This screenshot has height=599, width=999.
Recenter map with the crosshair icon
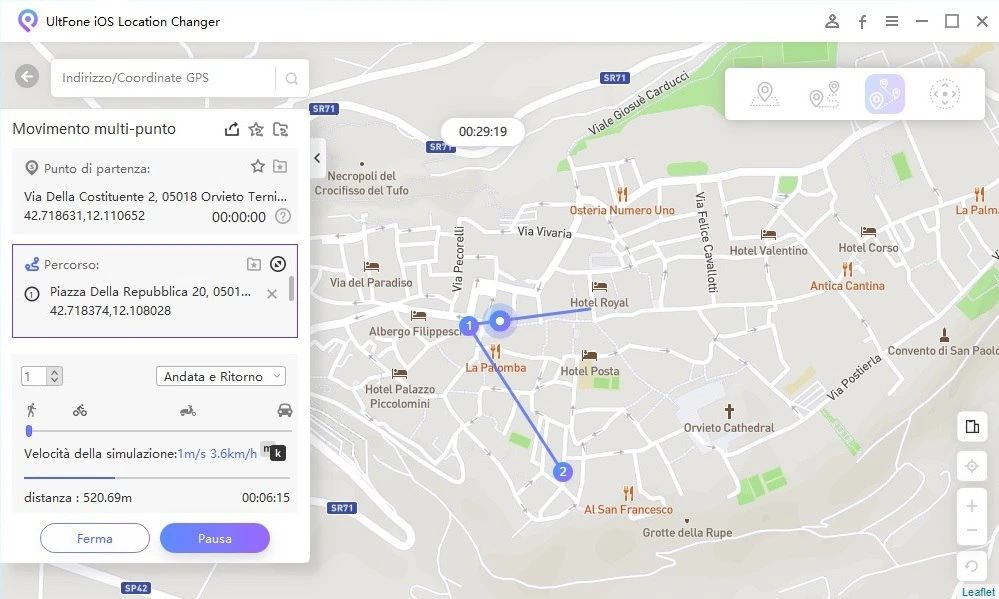[x=971, y=467]
